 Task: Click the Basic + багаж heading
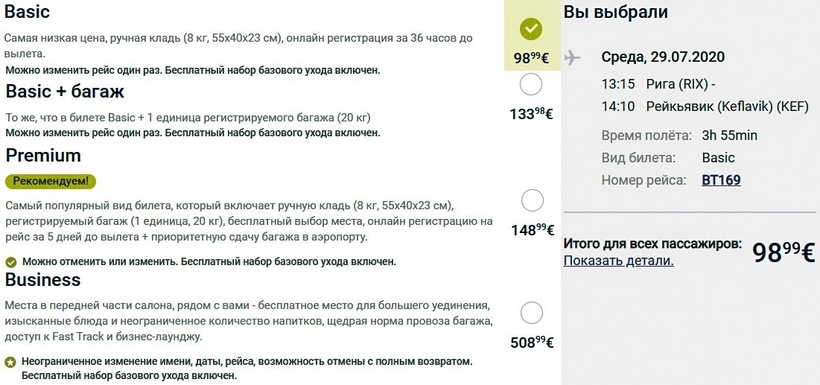(x=65, y=91)
